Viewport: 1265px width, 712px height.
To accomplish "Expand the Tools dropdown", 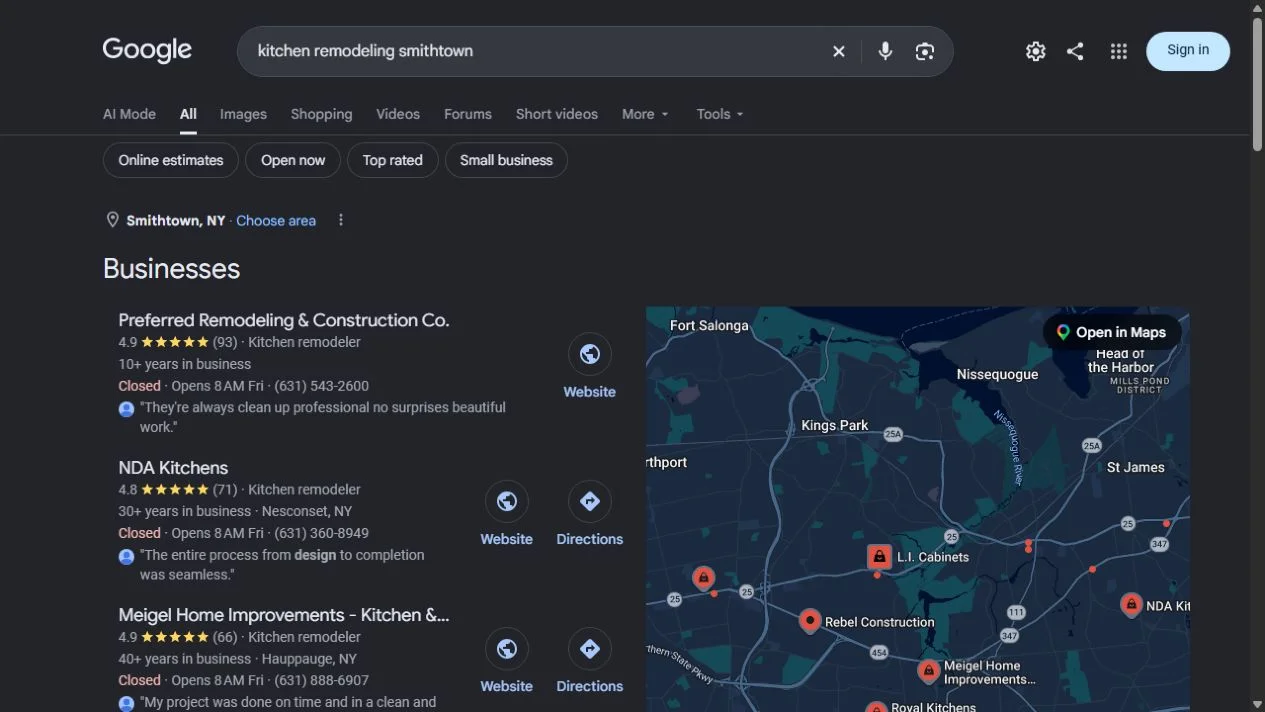I will pyautogui.click(x=720, y=114).
